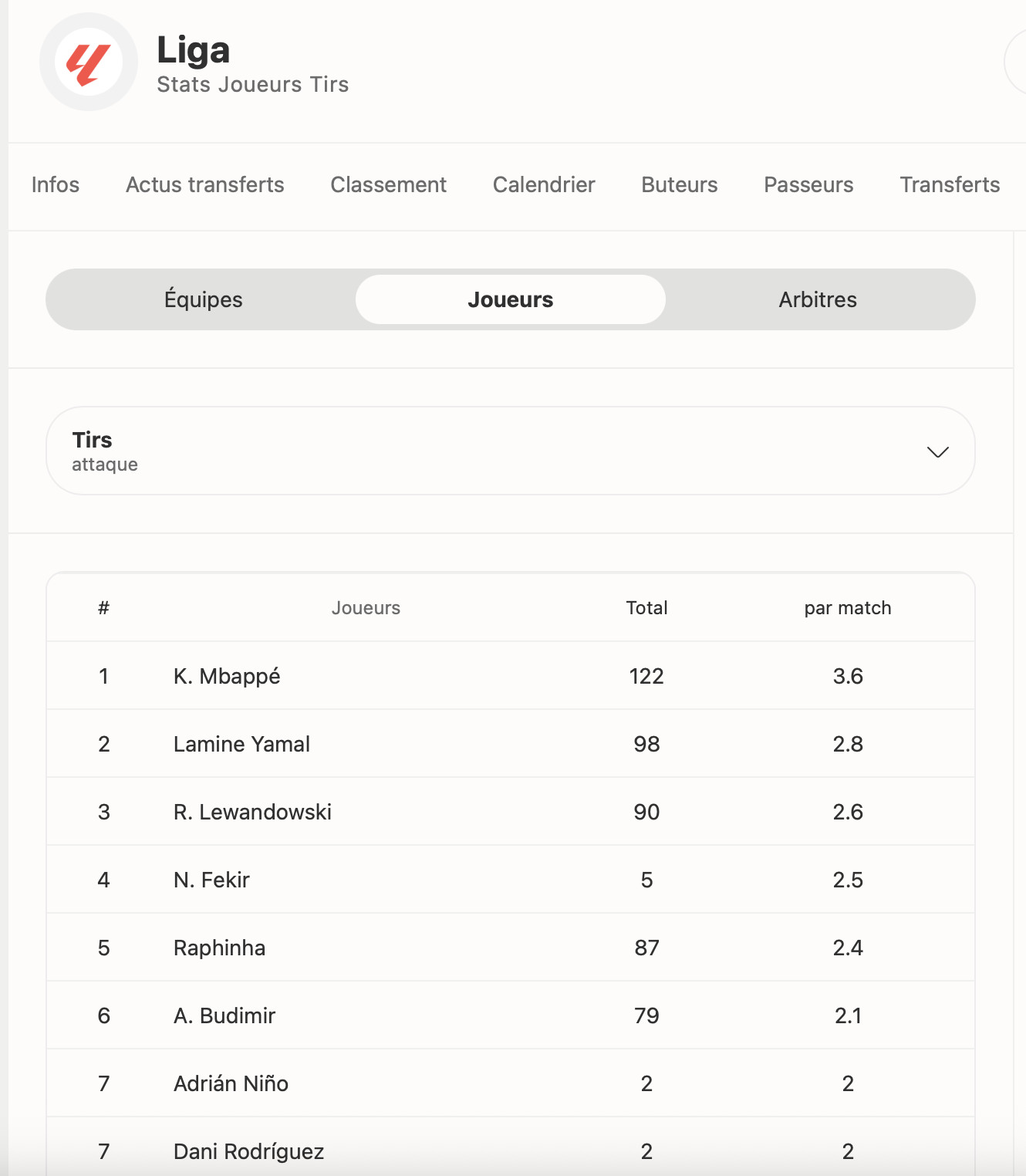This screenshot has height=1176, width=1026.
Task: Open the Transferts tab
Action: [x=950, y=185]
